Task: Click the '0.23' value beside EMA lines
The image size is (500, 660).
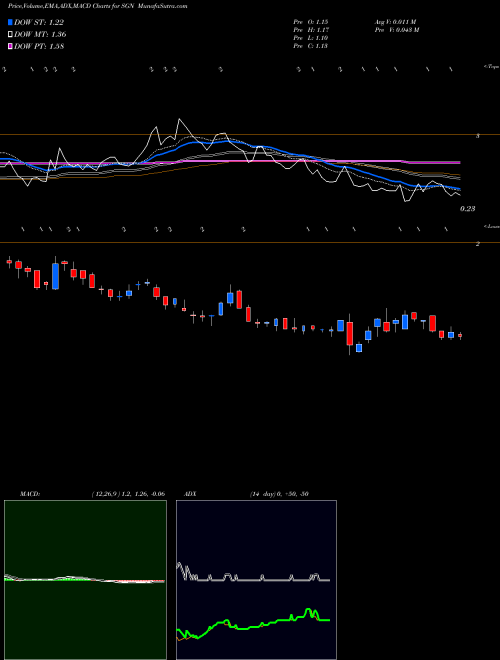Action: 467,208
